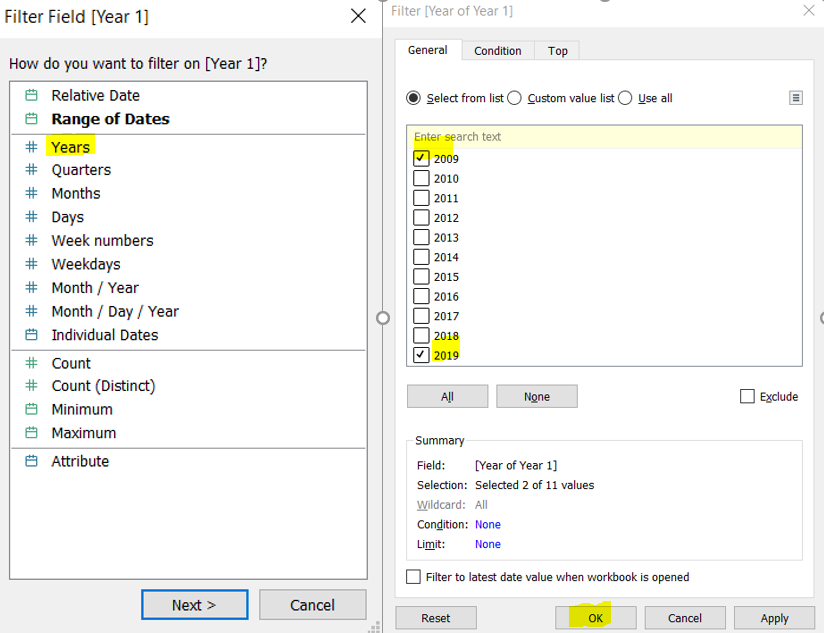Select Month / Year filter option
Image resolution: width=824 pixels, height=633 pixels.
point(95,288)
